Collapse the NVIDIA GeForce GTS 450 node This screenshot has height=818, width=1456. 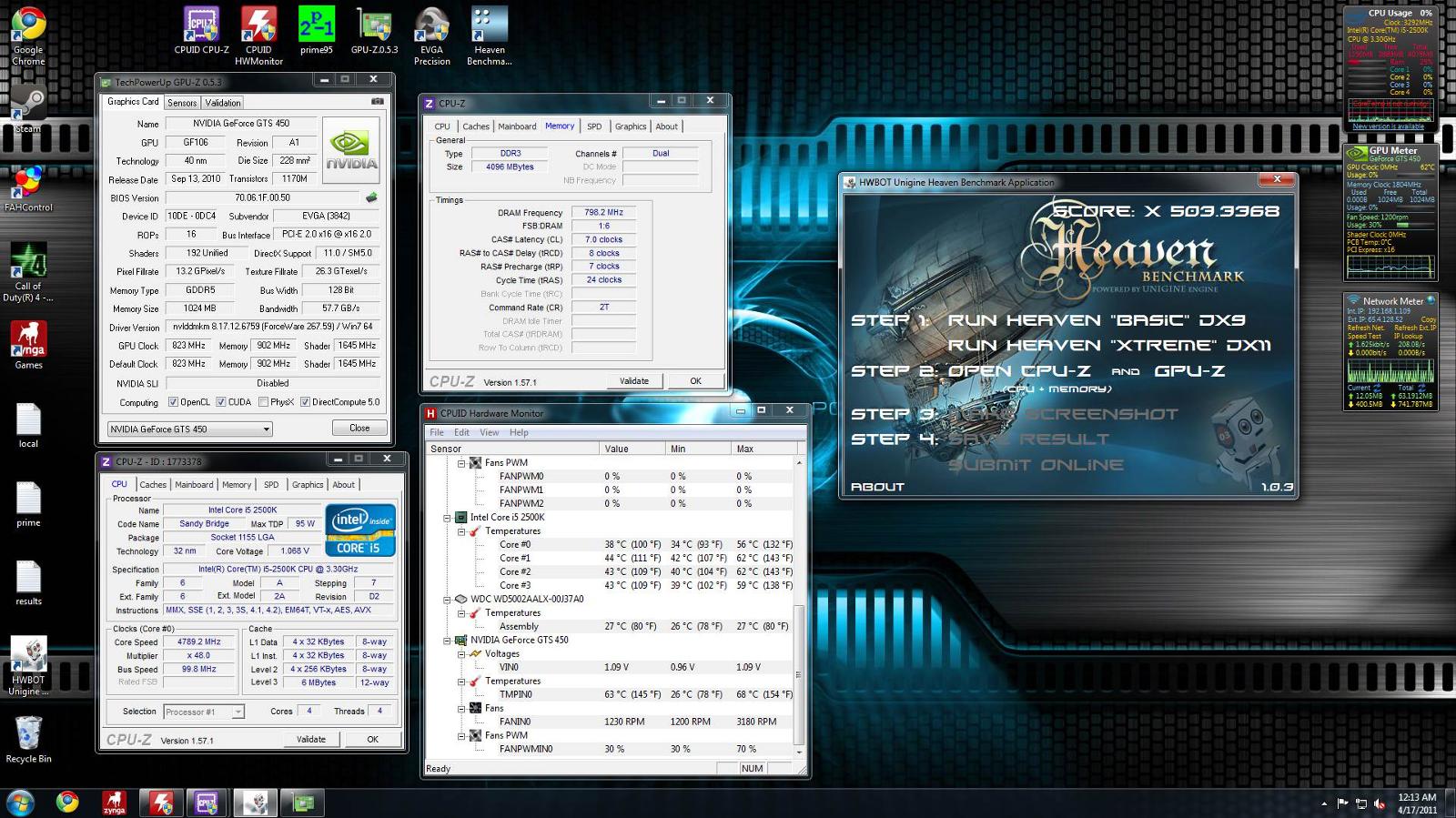447,641
